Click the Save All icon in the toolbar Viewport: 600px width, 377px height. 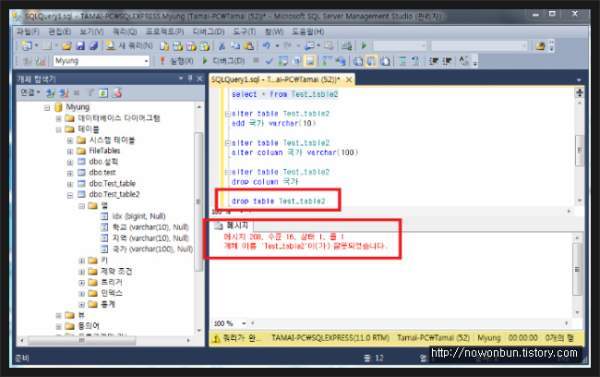93,46
